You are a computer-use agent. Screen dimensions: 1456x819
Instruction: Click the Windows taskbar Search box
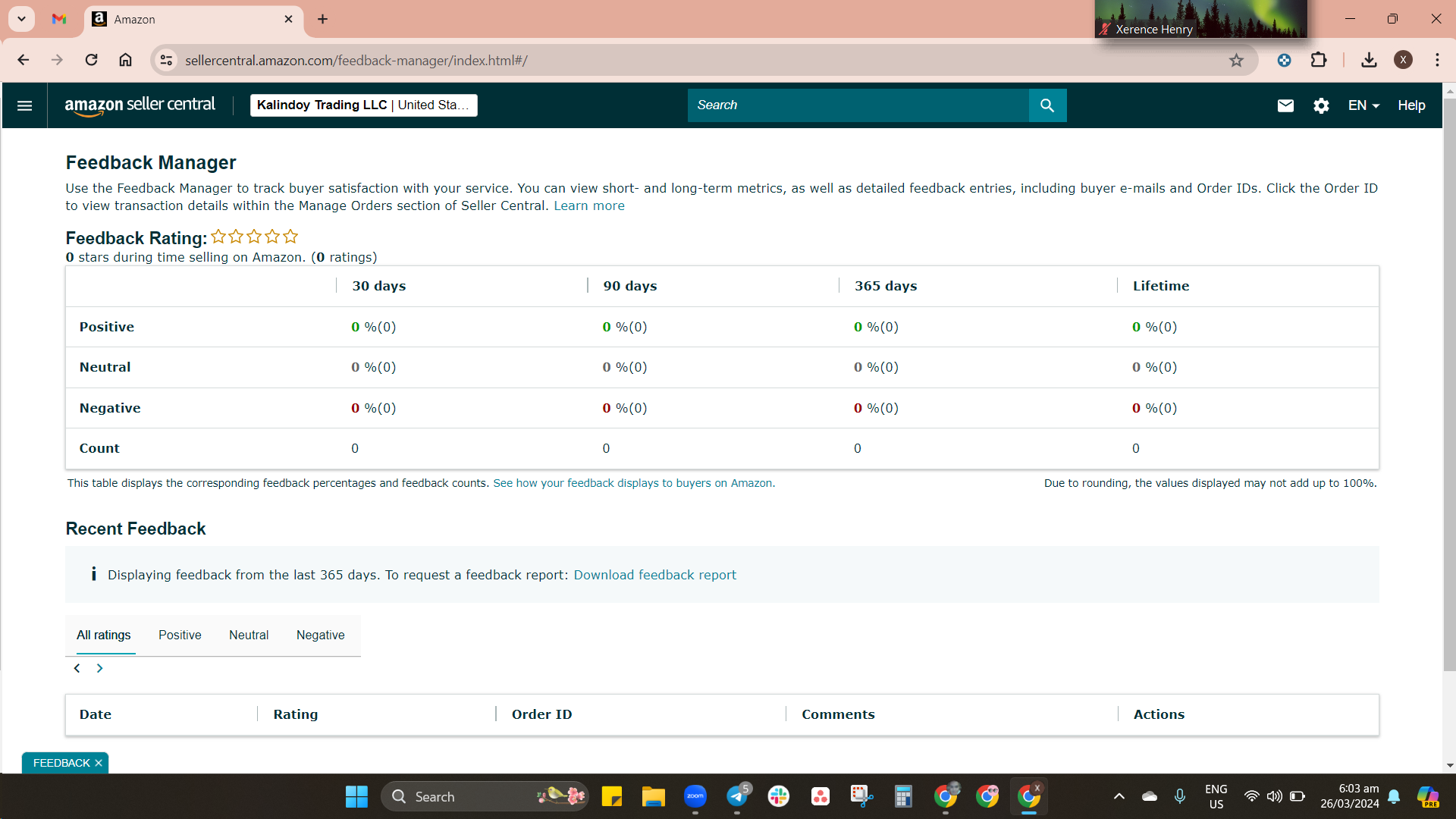[x=485, y=797]
